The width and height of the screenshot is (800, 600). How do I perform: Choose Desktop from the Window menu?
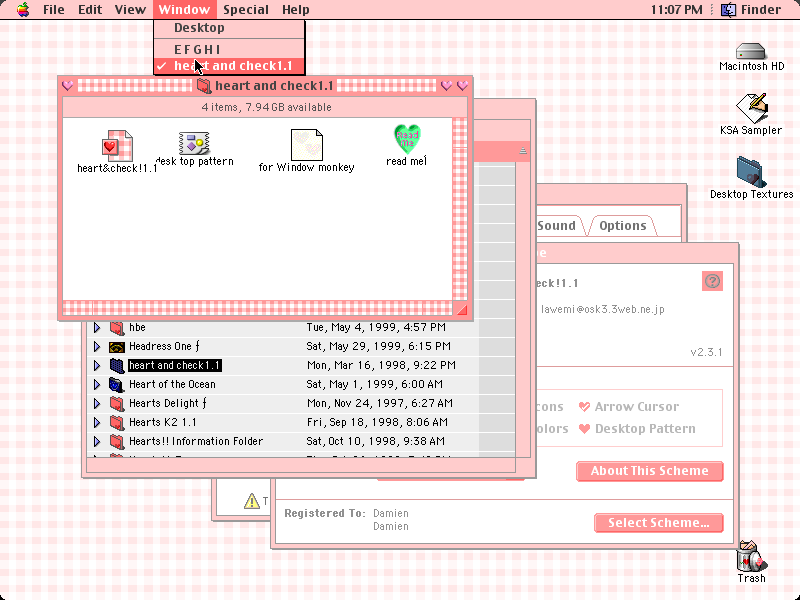point(229,28)
